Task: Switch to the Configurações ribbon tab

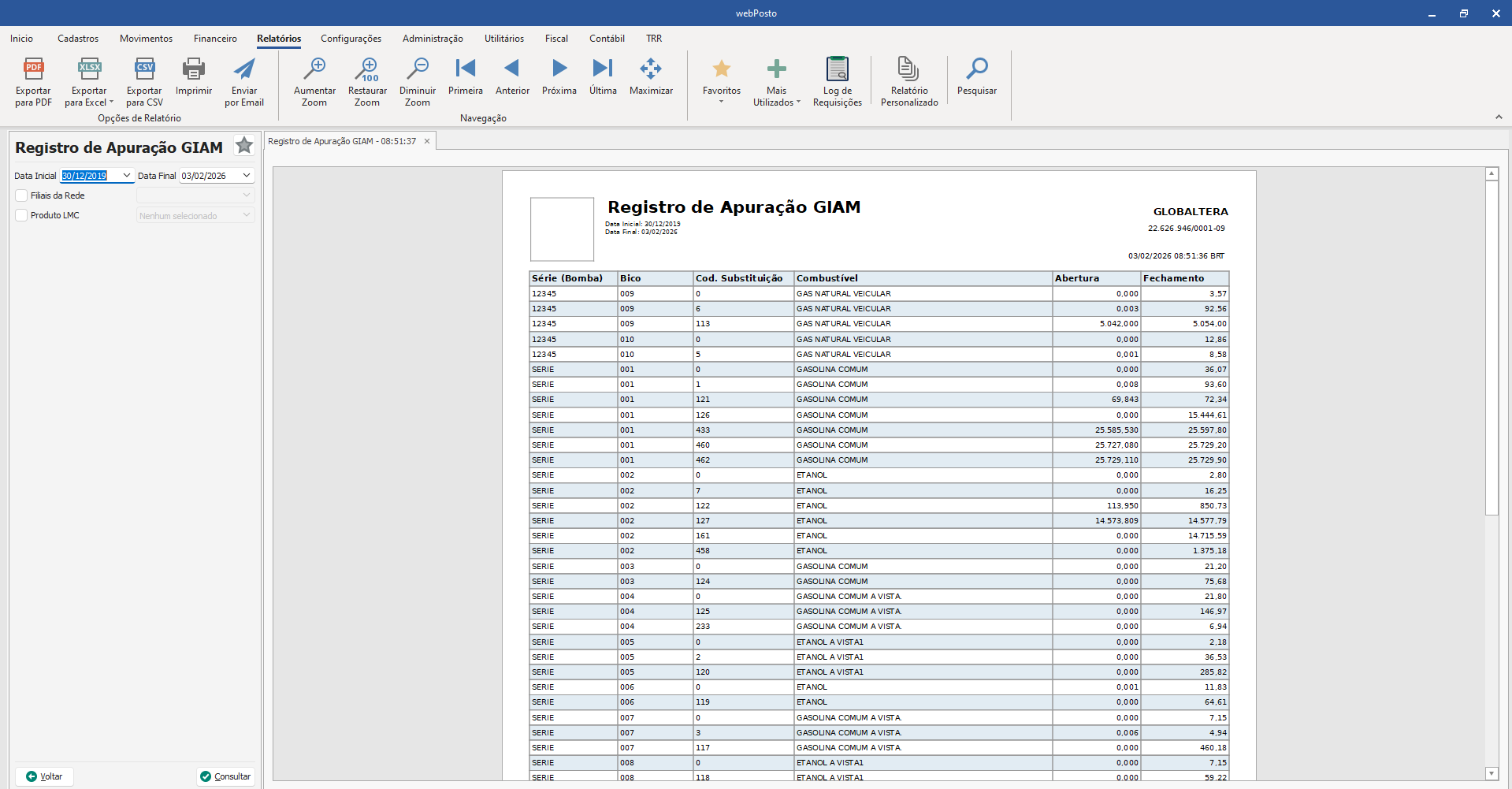Action: tap(351, 39)
